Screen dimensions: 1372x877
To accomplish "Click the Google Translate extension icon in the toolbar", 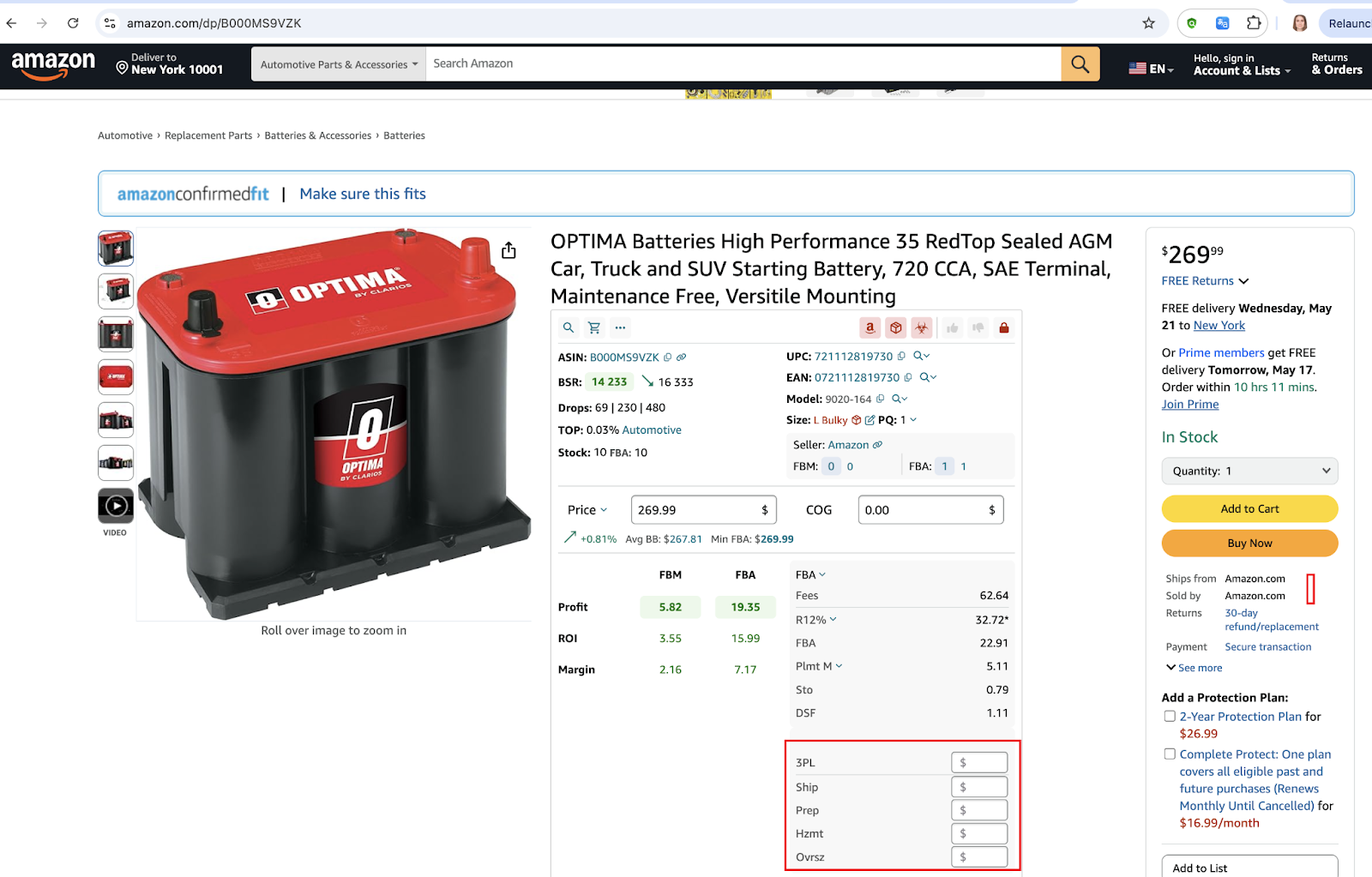I will (x=1222, y=23).
